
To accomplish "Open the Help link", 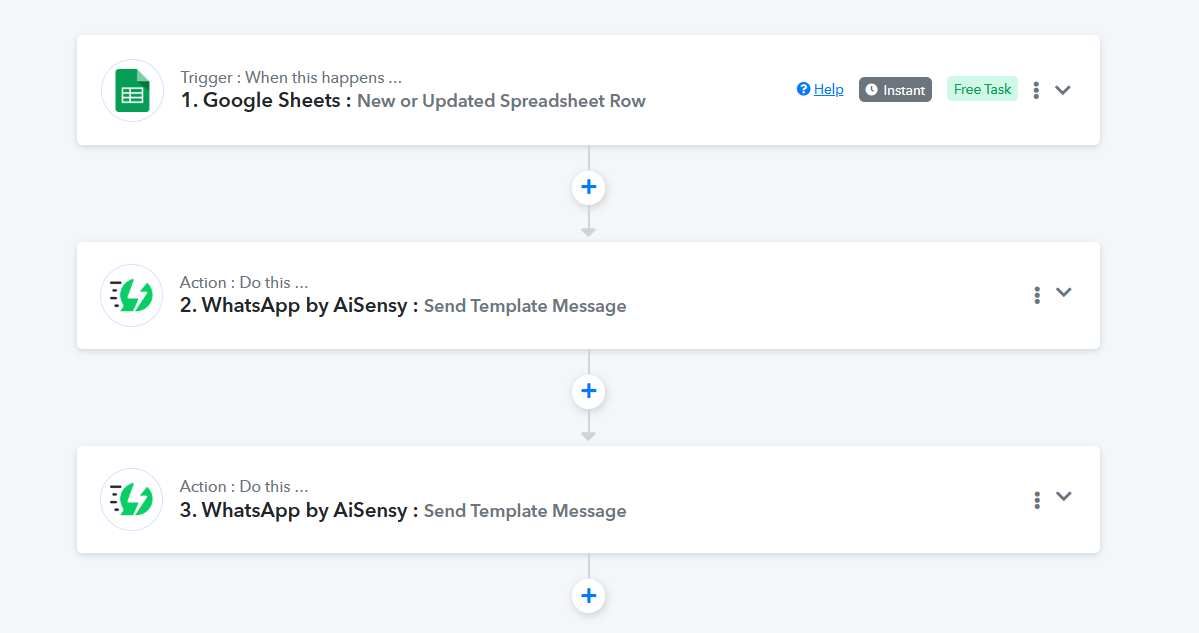I will pyautogui.click(x=828, y=89).
